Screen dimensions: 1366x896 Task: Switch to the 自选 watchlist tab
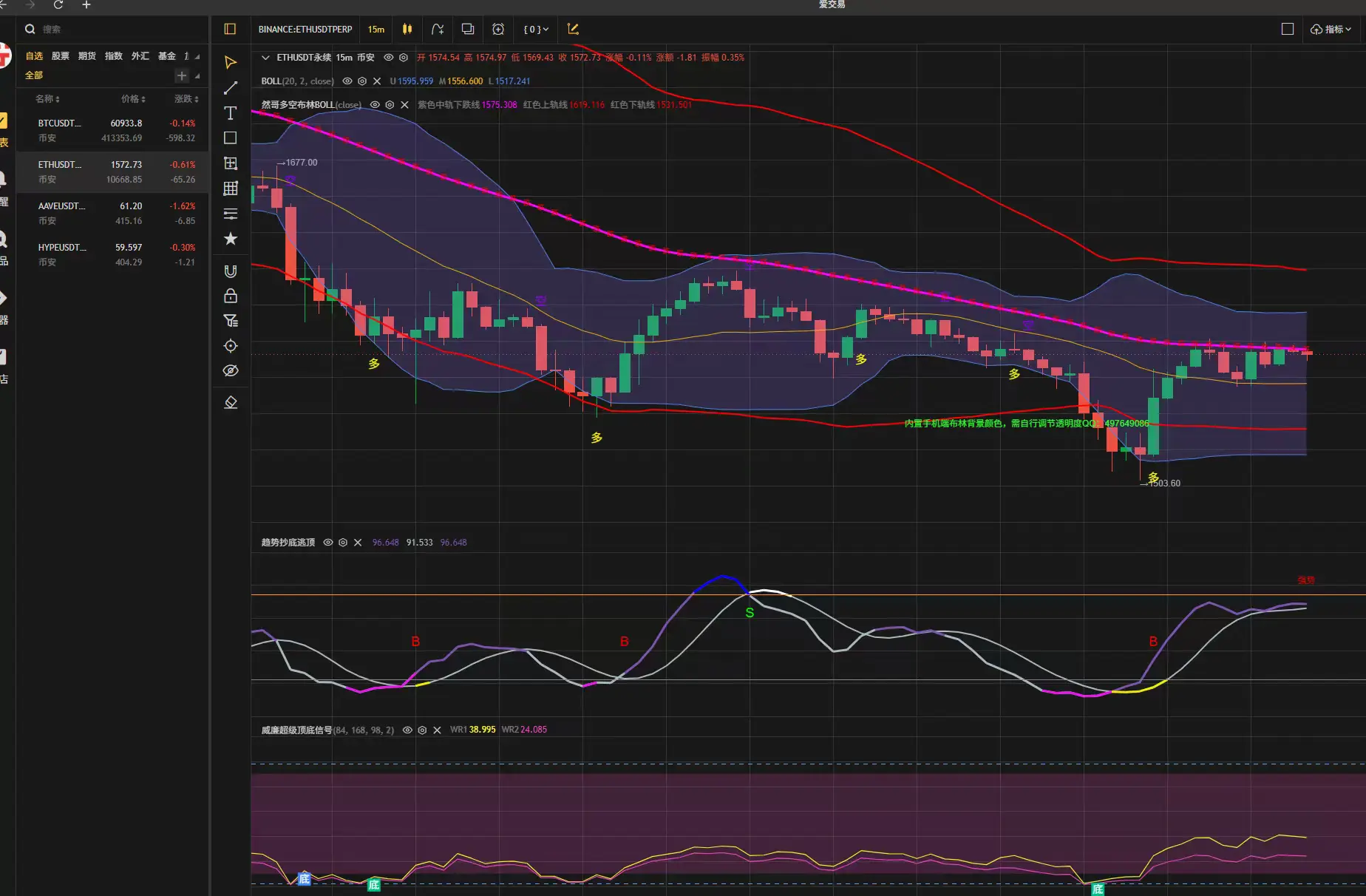click(34, 56)
